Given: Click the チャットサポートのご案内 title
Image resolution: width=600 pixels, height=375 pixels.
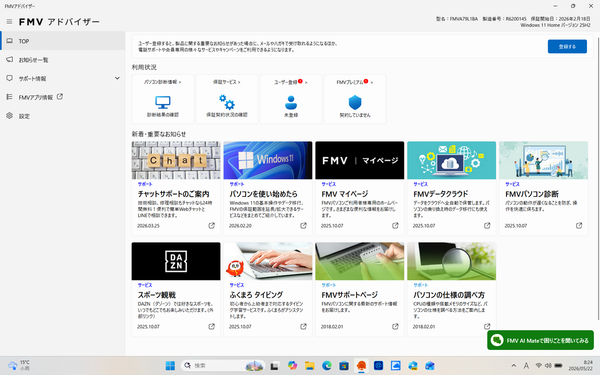Looking at the screenshot, I should coord(173,194).
